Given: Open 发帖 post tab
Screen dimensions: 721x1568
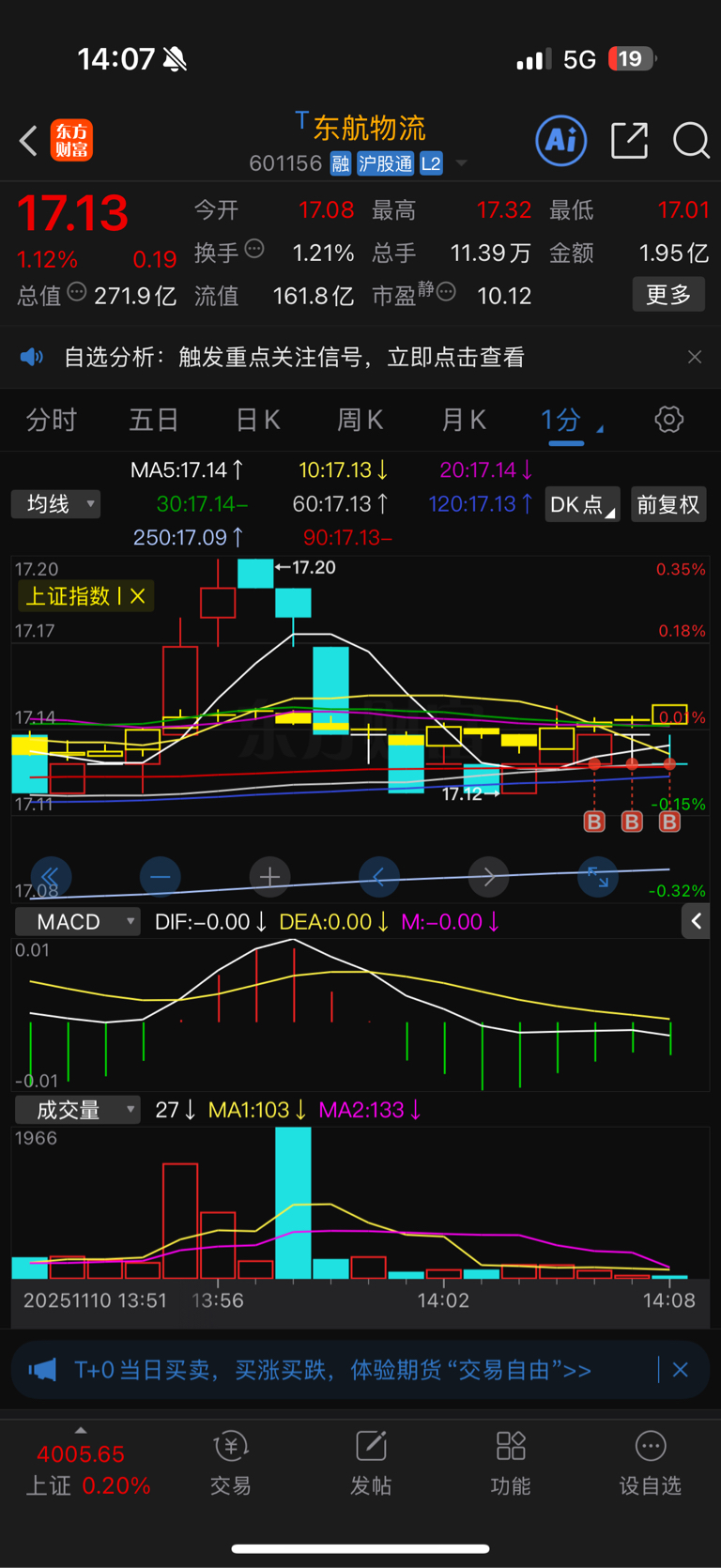Looking at the screenshot, I should 371,1465.
